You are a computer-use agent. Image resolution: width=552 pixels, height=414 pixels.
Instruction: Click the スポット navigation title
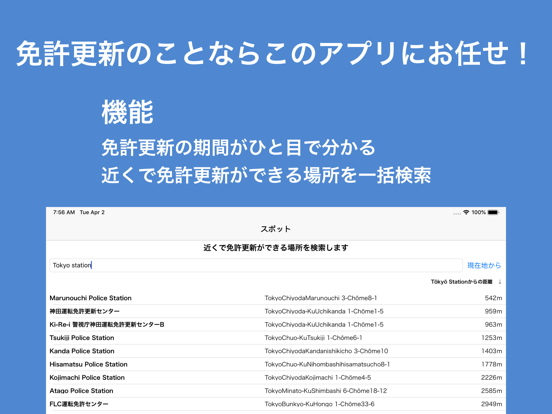276,229
